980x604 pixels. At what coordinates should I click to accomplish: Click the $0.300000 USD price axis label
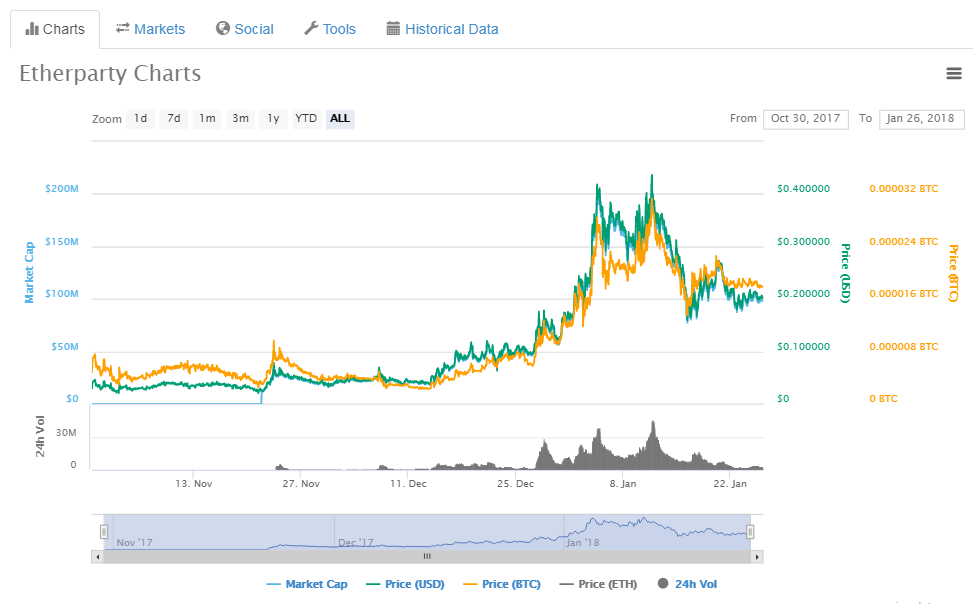tap(804, 242)
